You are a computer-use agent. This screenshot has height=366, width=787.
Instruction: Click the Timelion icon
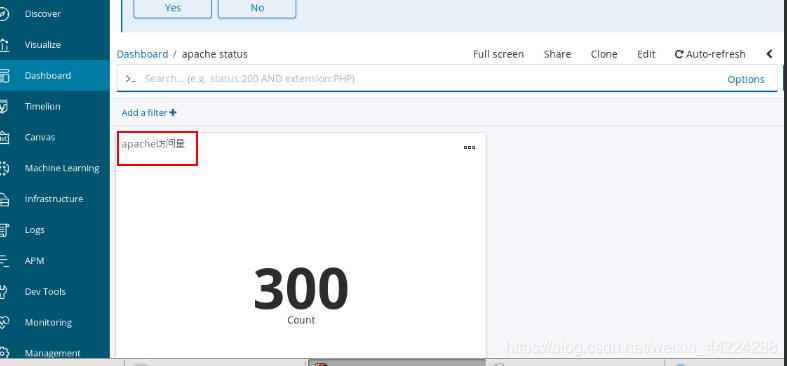[4, 106]
